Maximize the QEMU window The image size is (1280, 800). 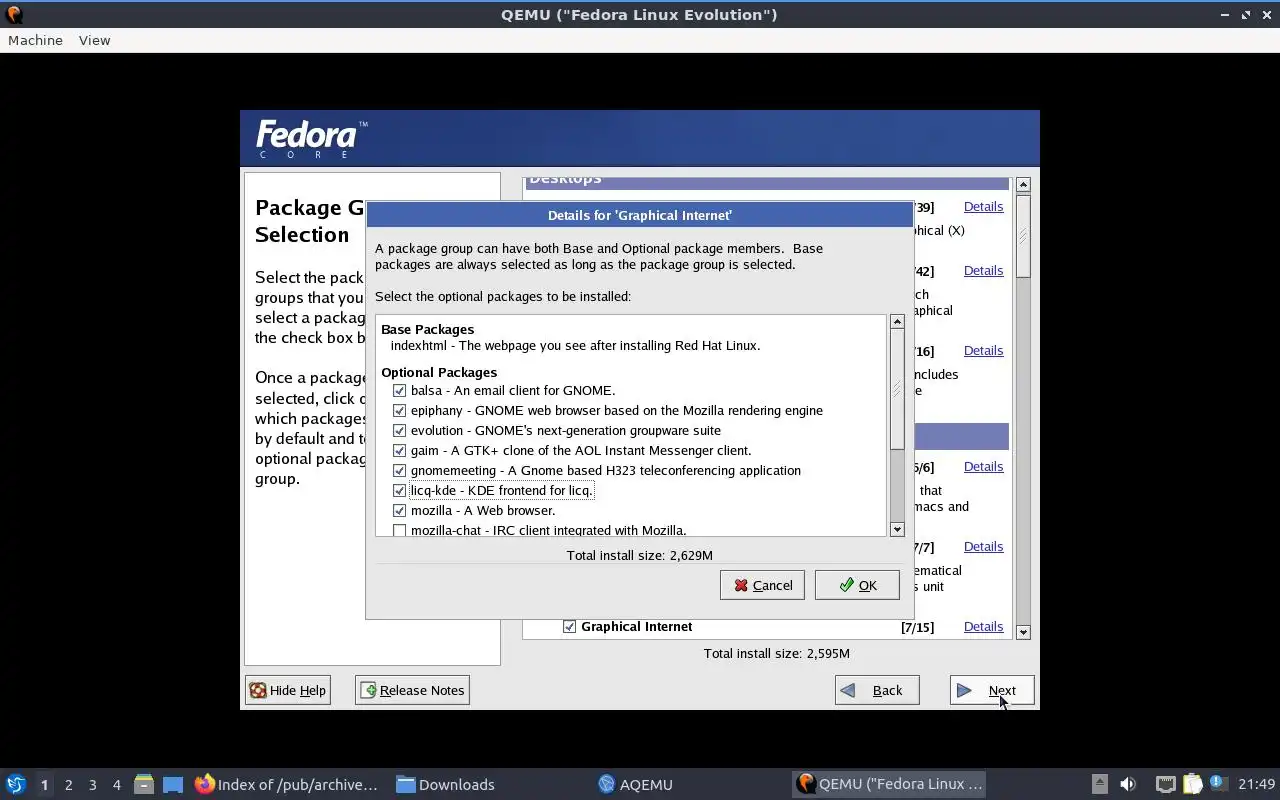[x=1246, y=14]
